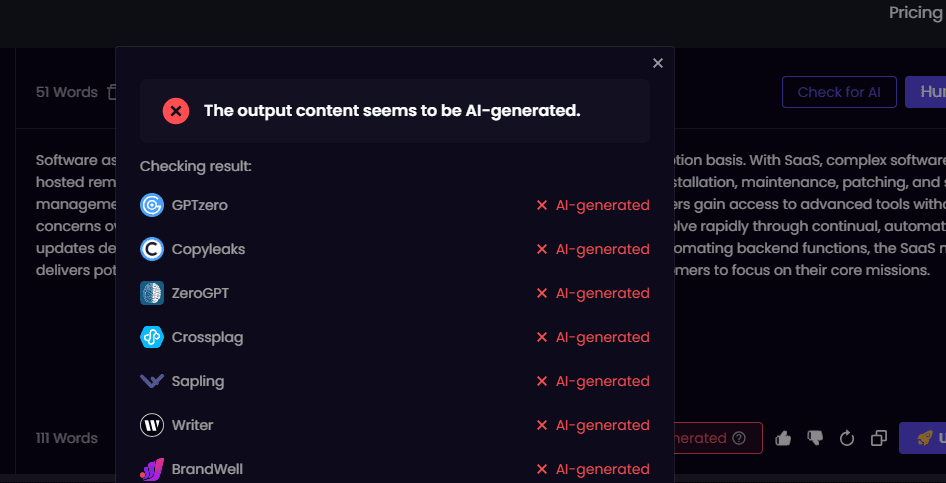The height and width of the screenshot is (483, 946).
Task: Click the purple rocket upgrade button
Action: coord(922,438)
